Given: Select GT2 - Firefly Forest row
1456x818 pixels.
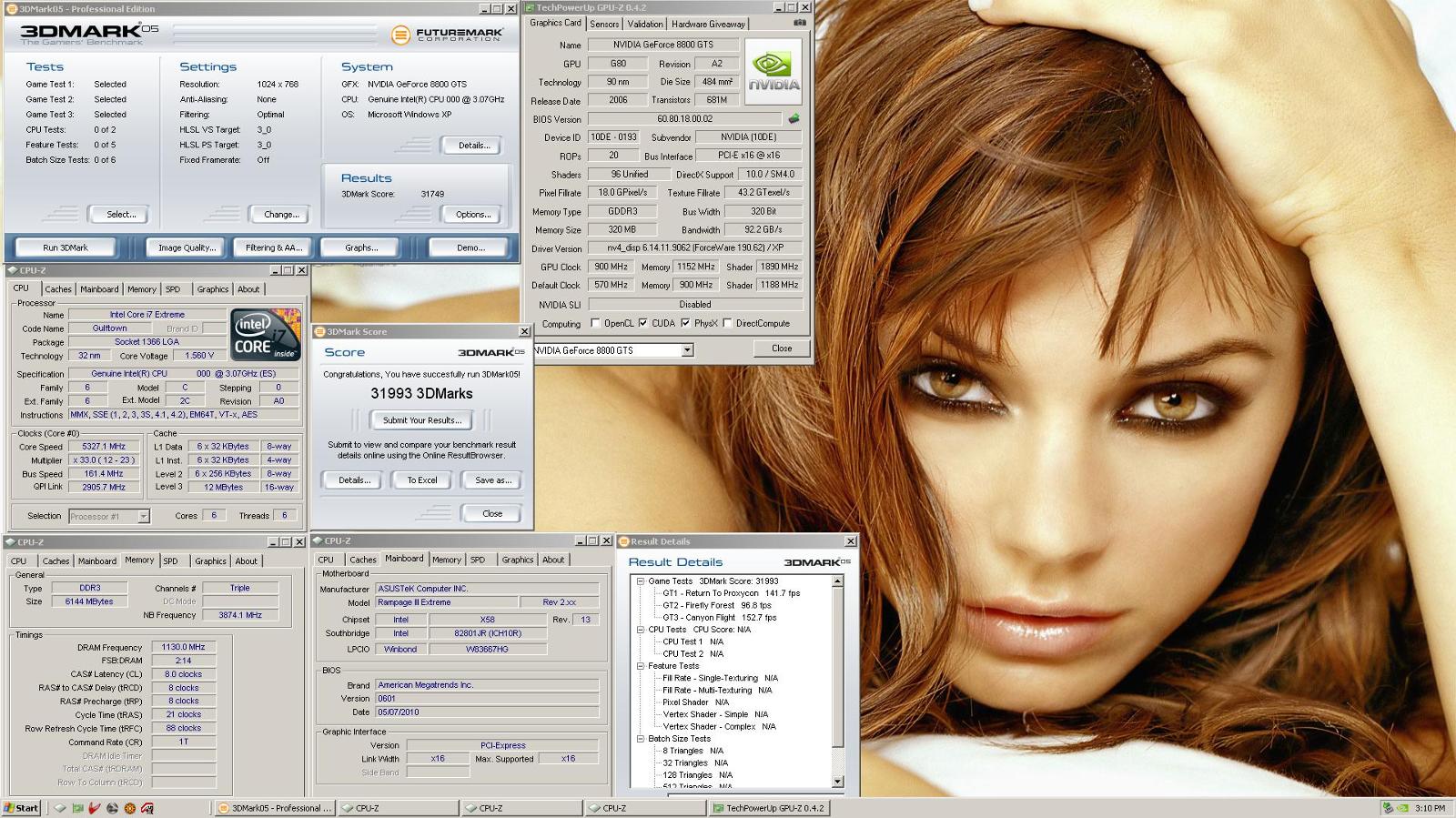Looking at the screenshot, I should click(x=716, y=605).
